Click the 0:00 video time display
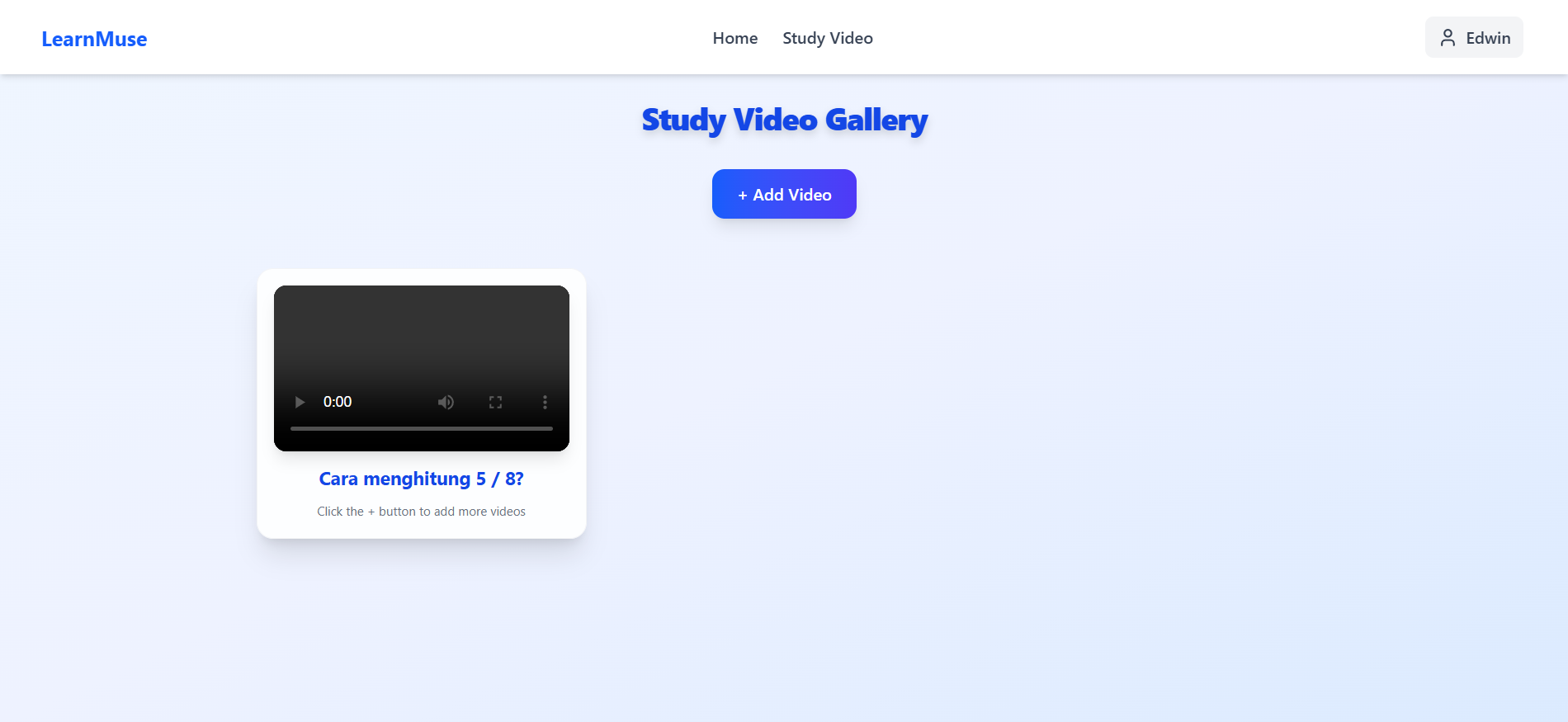Image resolution: width=1568 pixels, height=722 pixels. [338, 402]
